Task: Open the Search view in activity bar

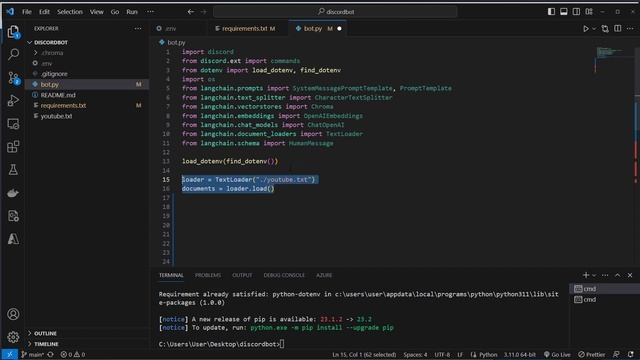Action: point(13,54)
